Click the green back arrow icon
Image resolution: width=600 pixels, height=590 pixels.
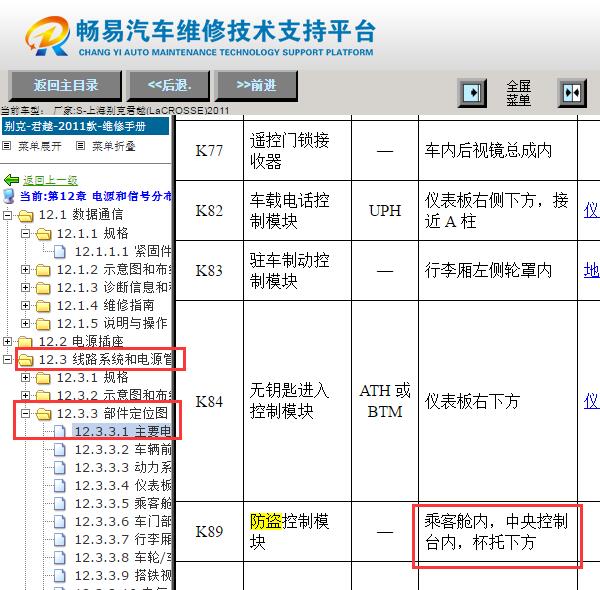11,180
